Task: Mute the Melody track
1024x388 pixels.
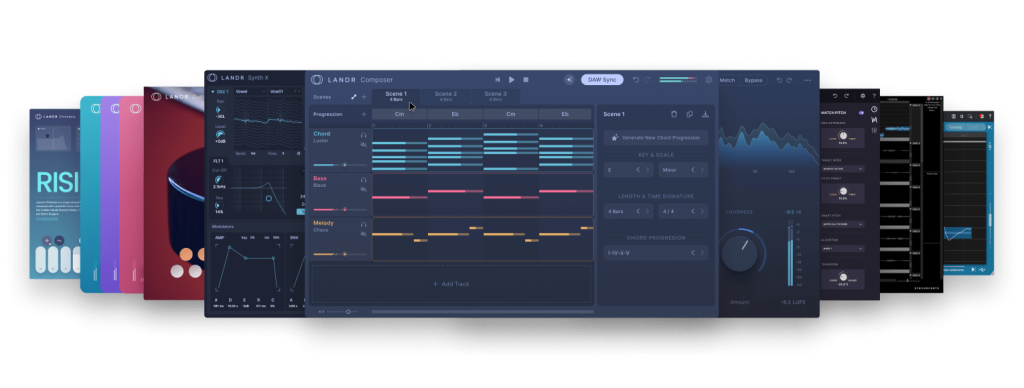Action: [x=364, y=234]
